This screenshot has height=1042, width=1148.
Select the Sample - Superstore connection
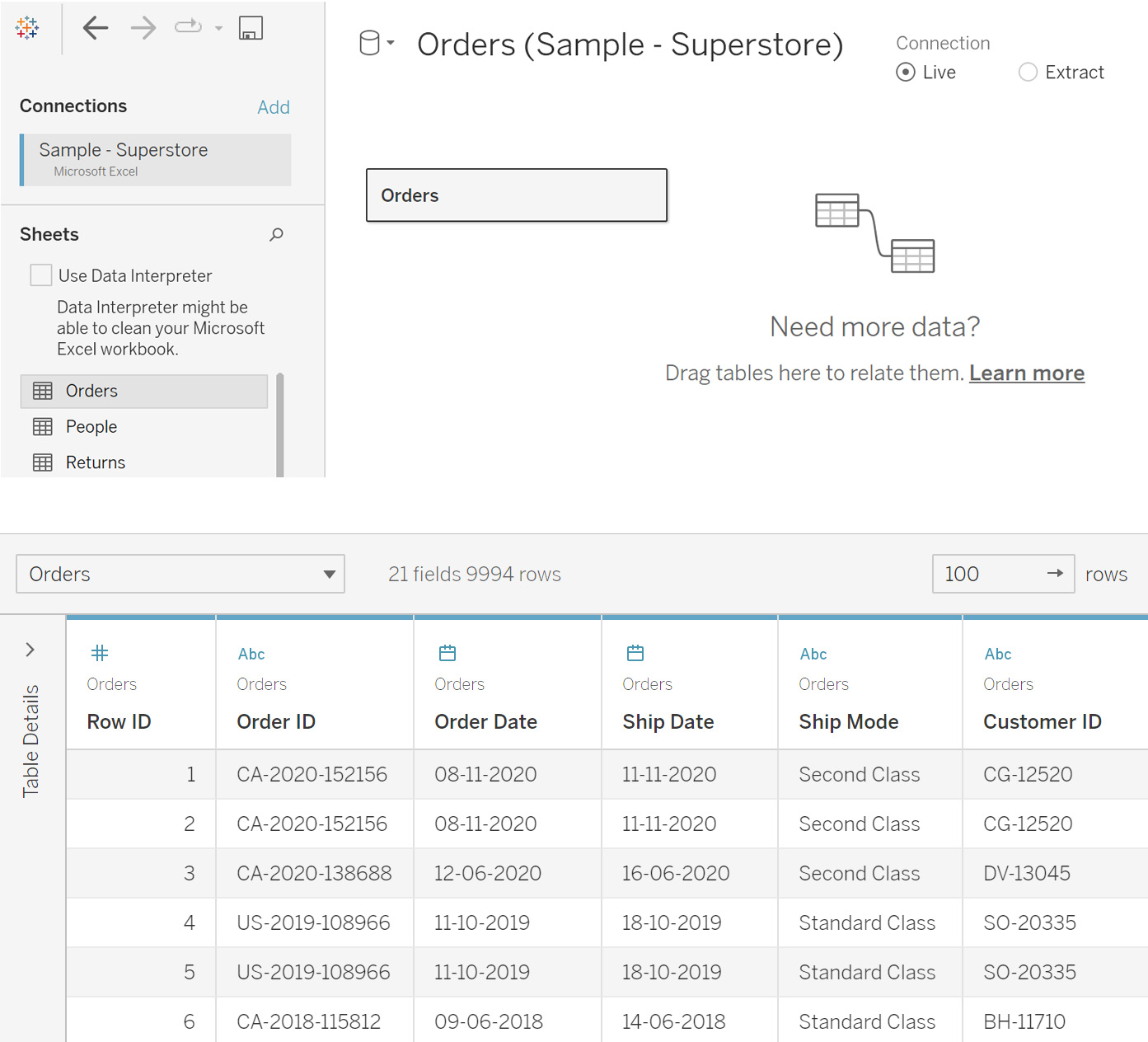[x=156, y=160]
